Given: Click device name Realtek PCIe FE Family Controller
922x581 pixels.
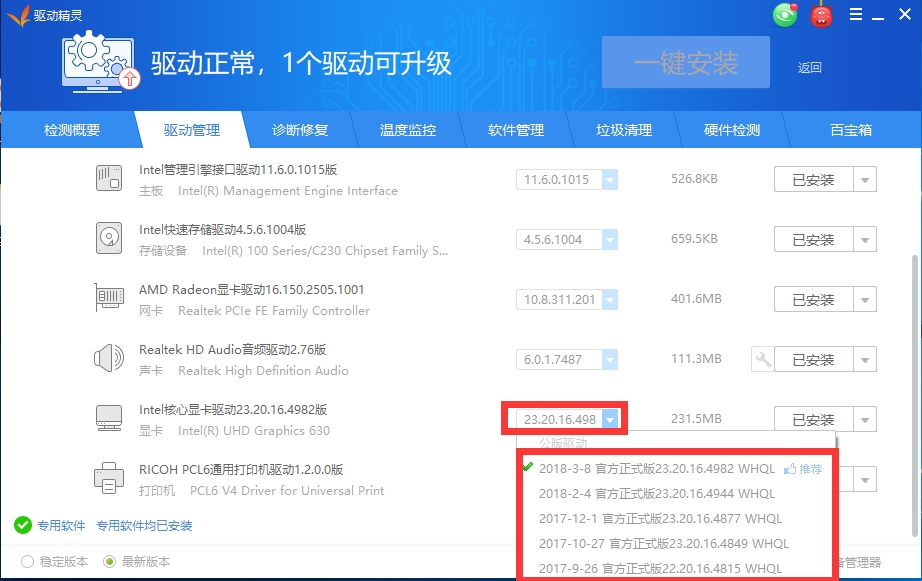Looking at the screenshot, I should 274,310.
